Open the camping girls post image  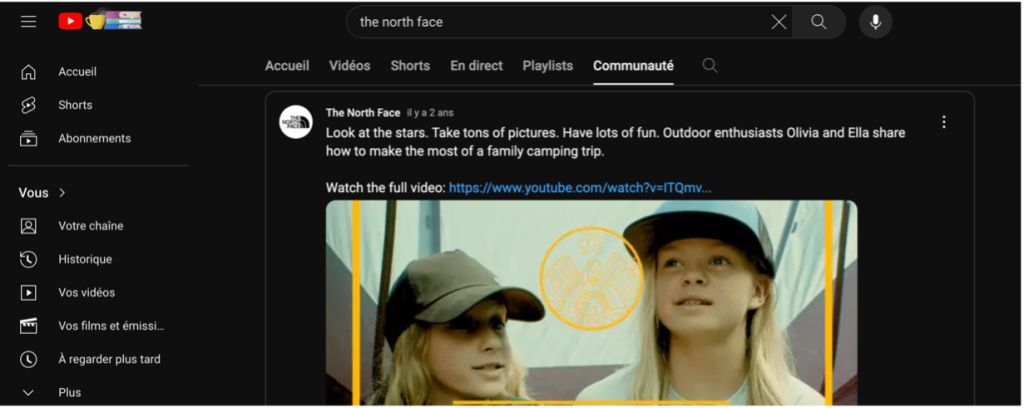591,302
